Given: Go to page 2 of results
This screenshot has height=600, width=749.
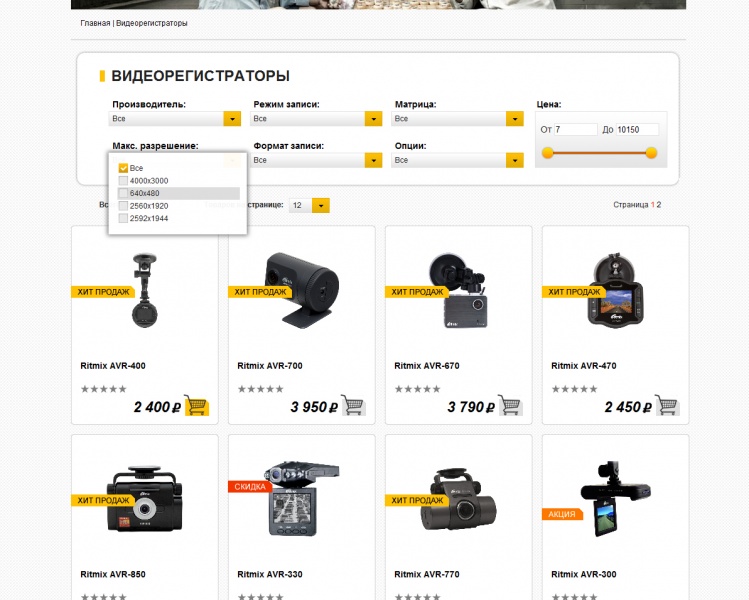Looking at the screenshot, I should pos(659,204).
